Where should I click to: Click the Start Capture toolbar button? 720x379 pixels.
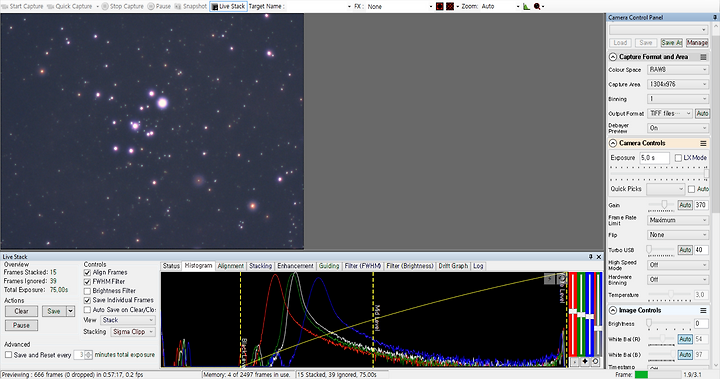click(x=22, y=6)
